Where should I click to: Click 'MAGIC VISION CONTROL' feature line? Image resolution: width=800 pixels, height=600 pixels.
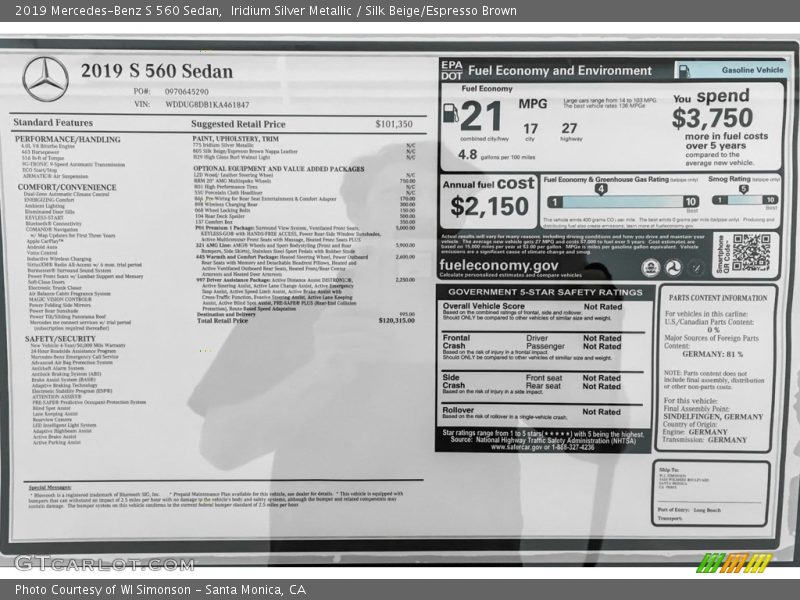60,299
